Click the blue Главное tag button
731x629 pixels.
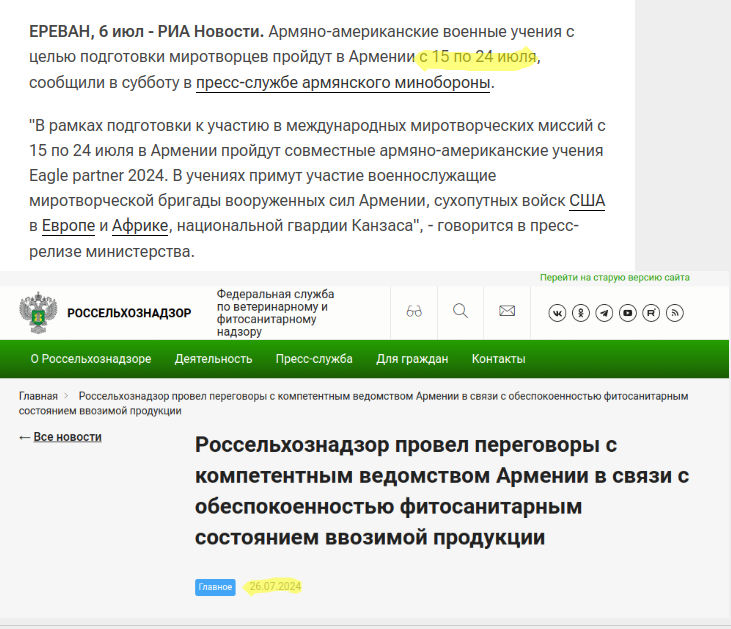click(x=215, y=587)
